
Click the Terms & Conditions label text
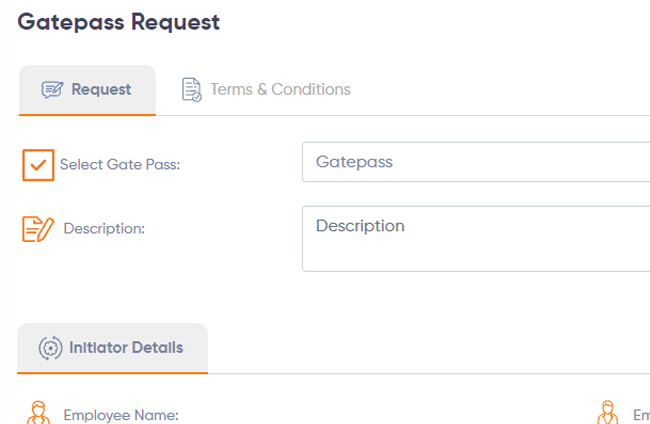pyautogui.click(x=281, y=90)
